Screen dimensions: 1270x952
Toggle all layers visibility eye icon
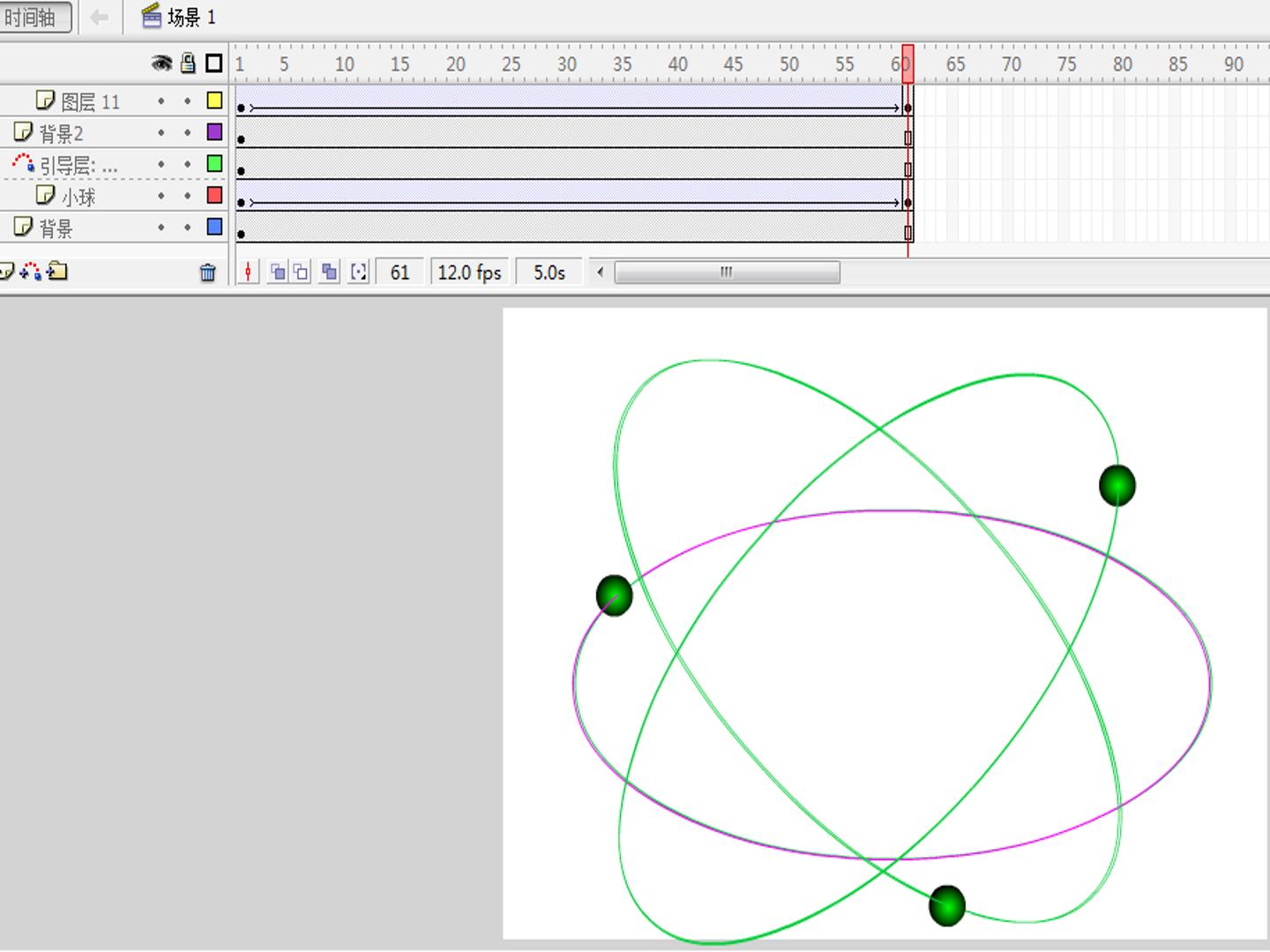(161, 63)
